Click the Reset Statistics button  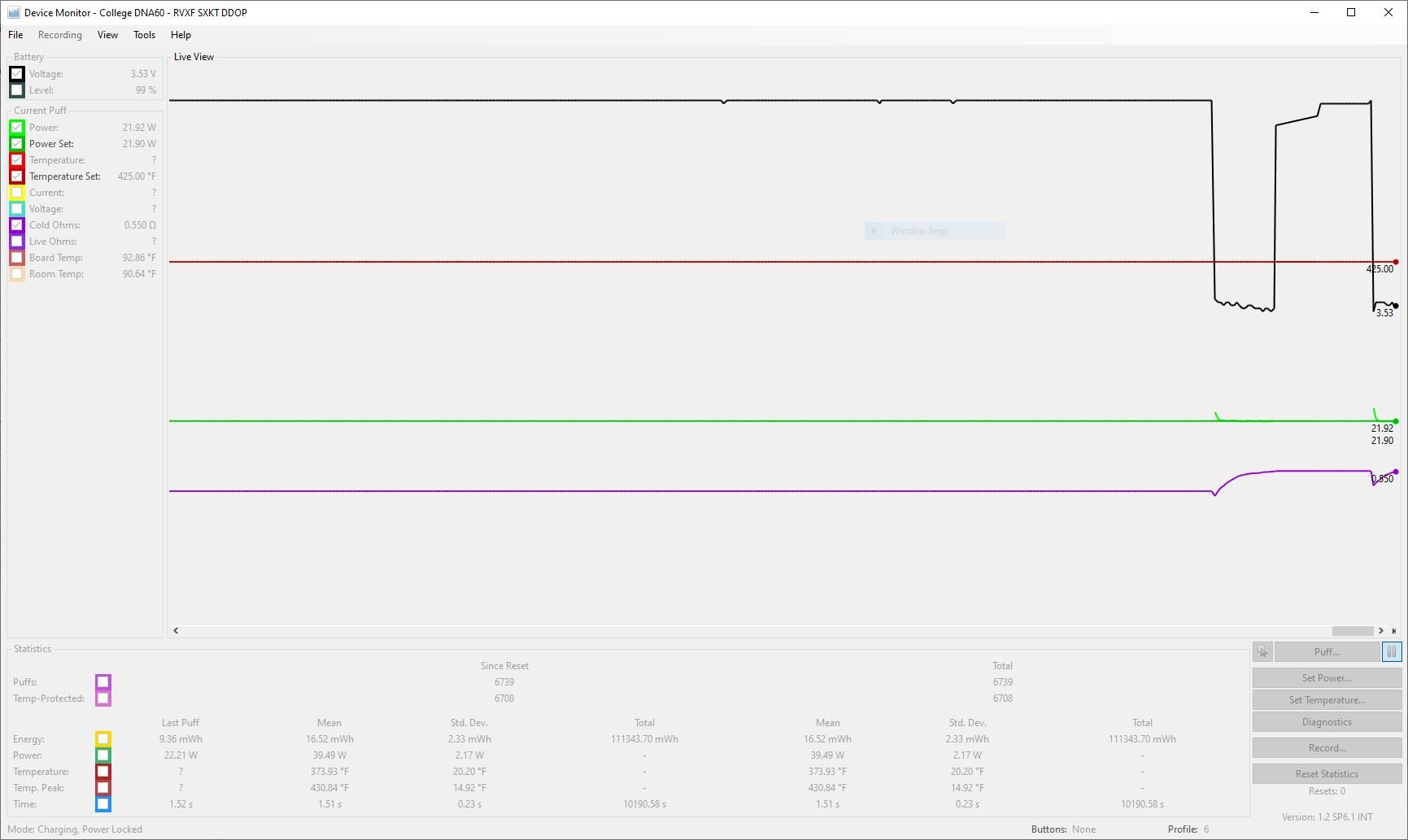coord(1326,773)
